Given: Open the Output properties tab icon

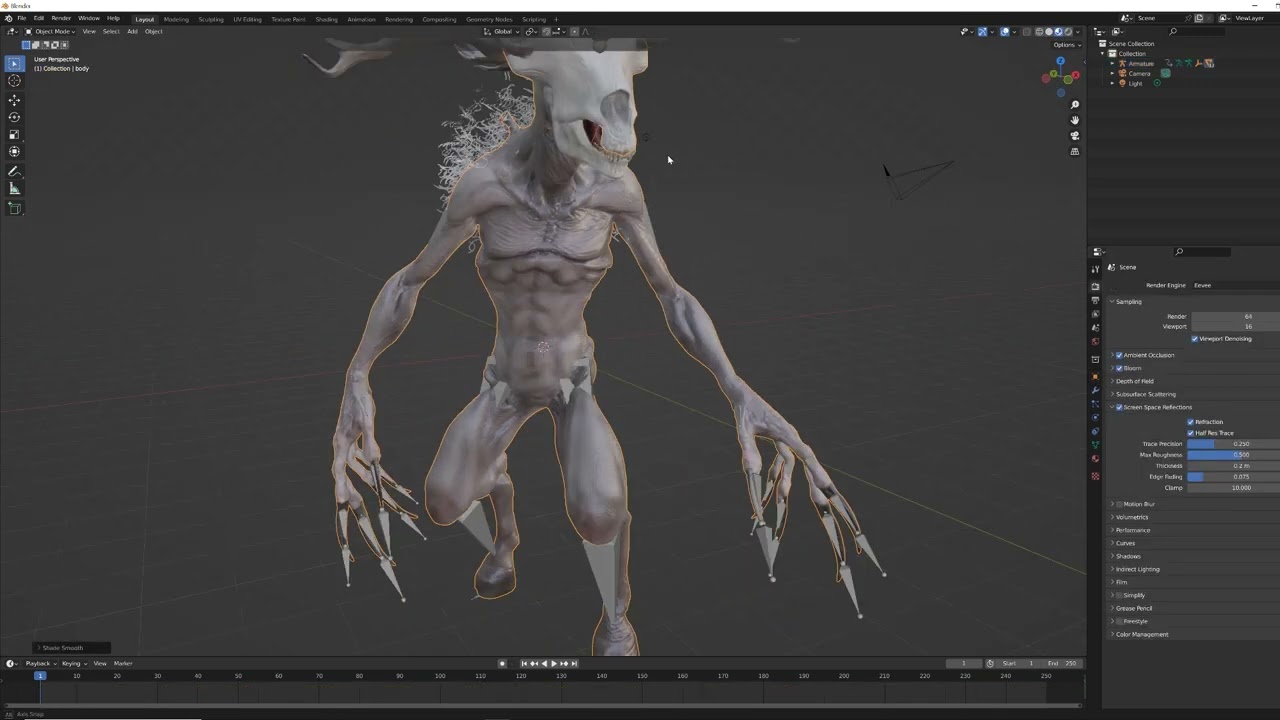Looking at the screenshot, I should 1095,300.
